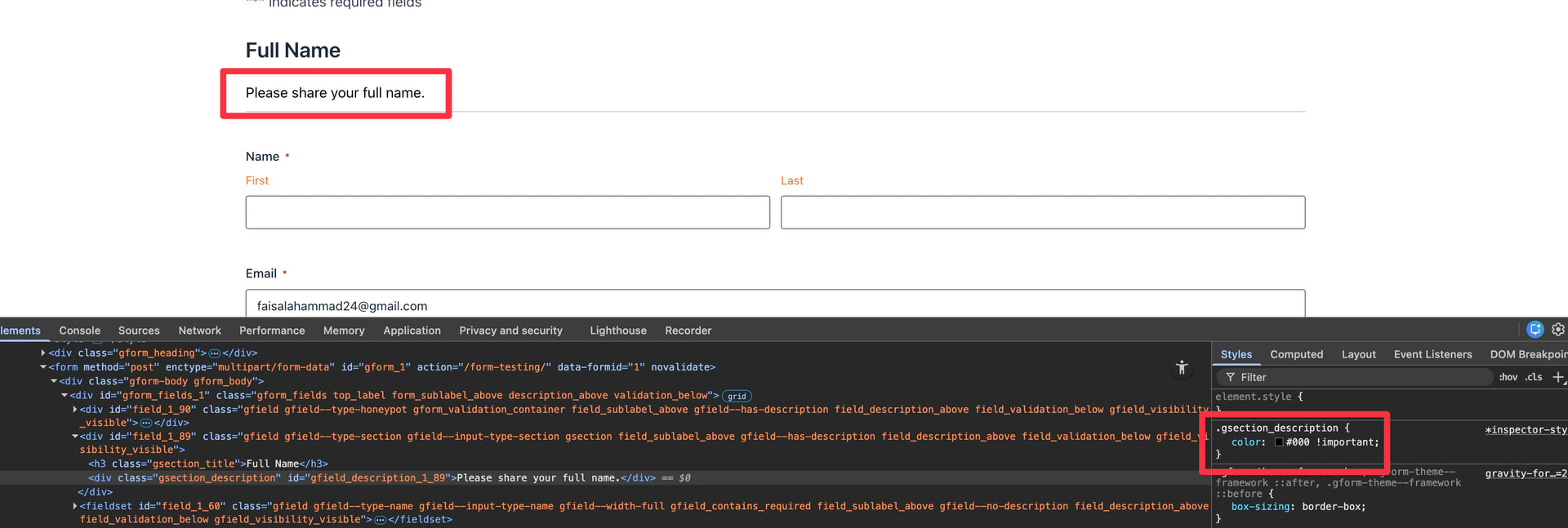
Task: Click the Name field label
Action: point(262,157)
